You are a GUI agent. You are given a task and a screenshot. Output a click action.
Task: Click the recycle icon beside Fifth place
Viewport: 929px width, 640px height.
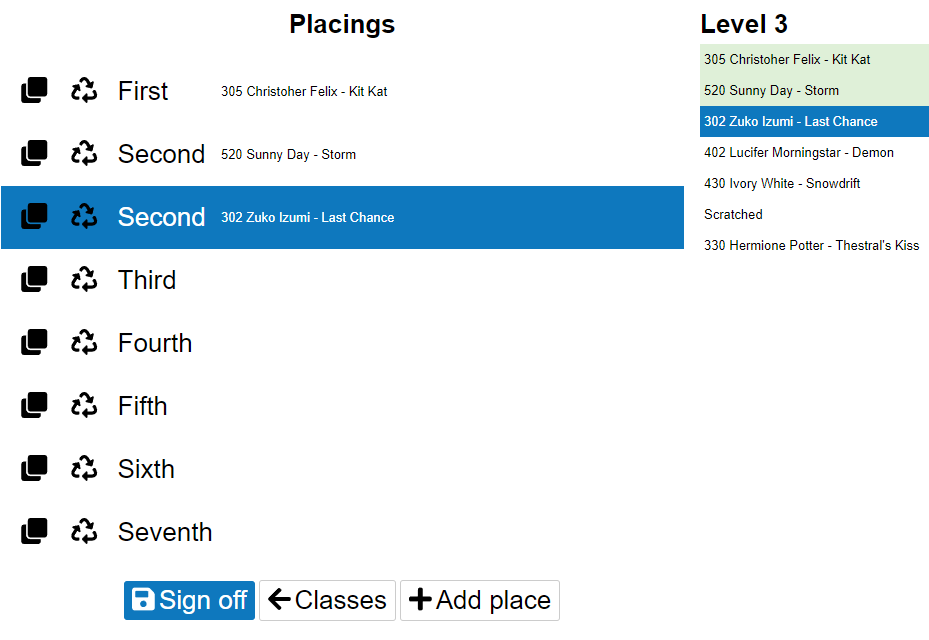point(84,406)
